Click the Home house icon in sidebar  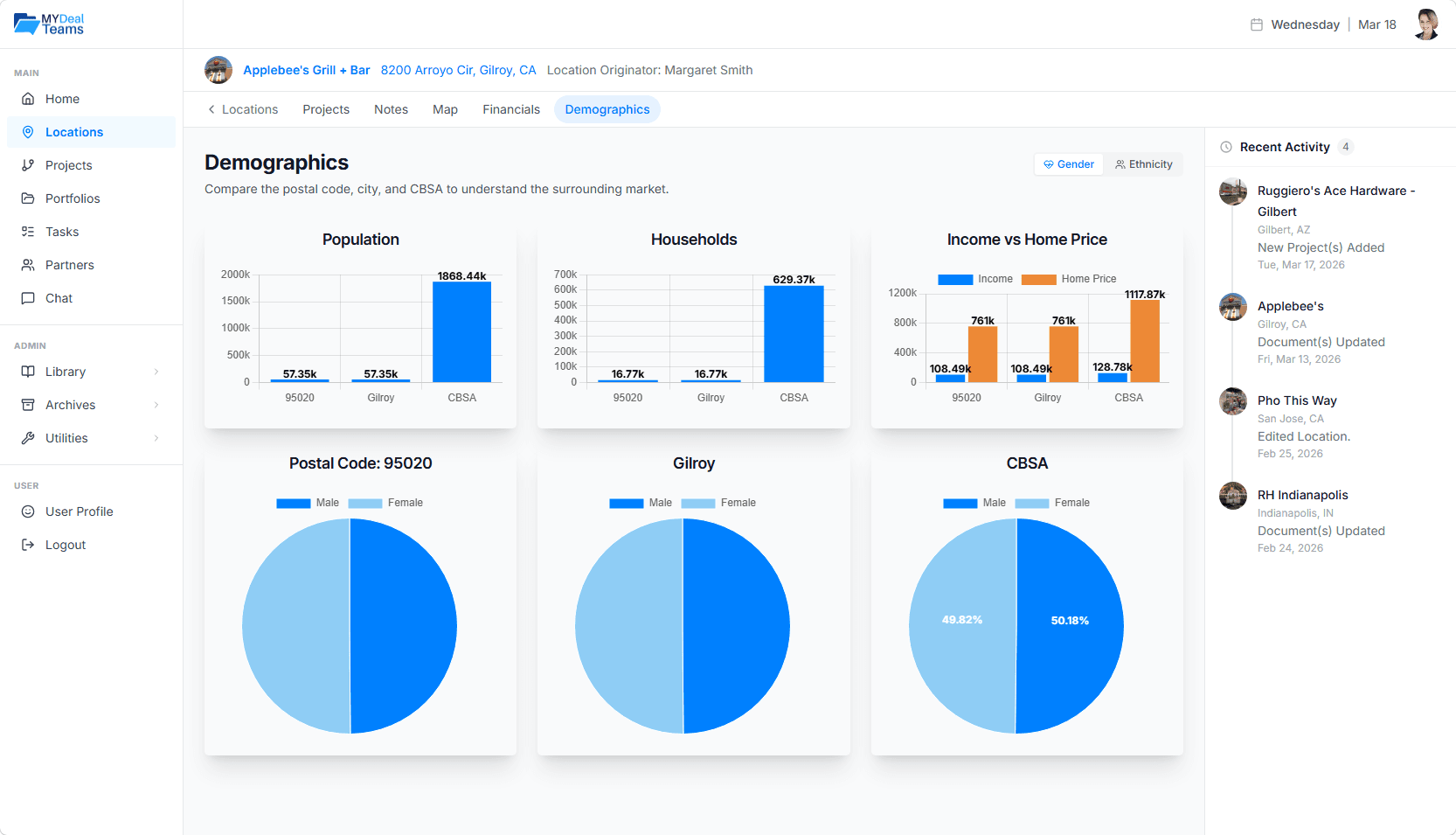click(28, 99)
